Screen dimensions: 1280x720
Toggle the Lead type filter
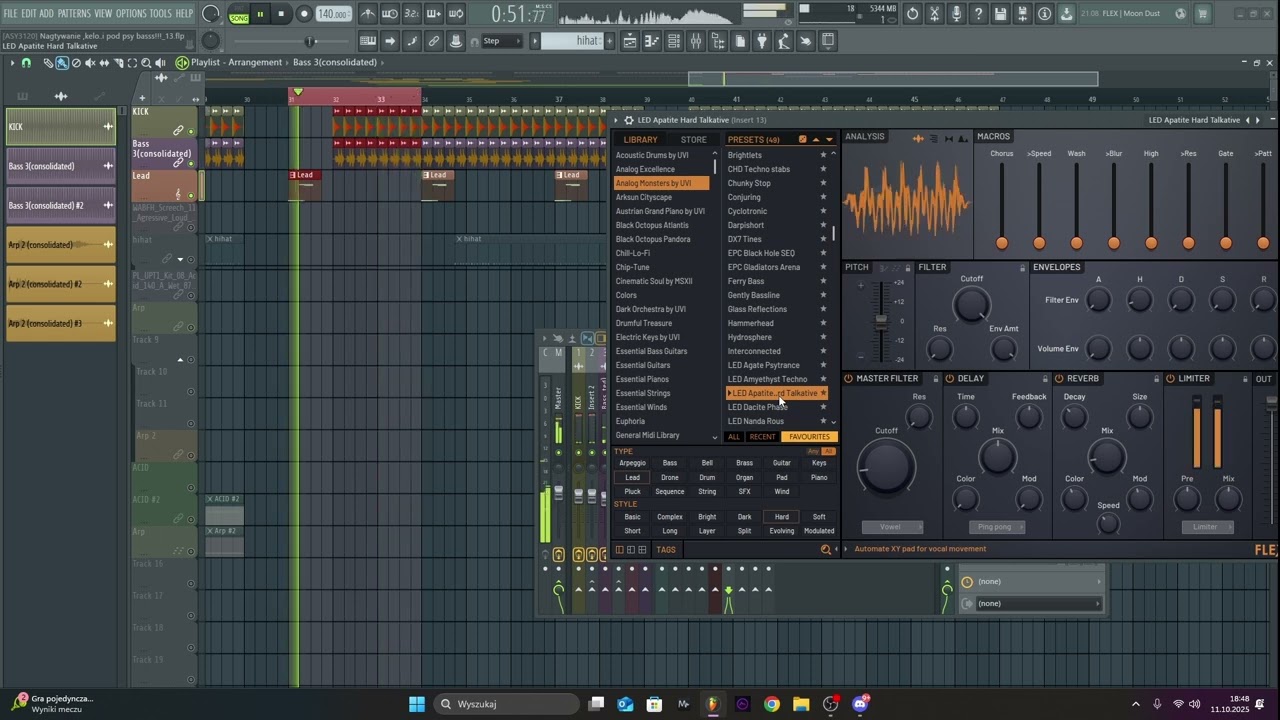(x=632, y=477)
